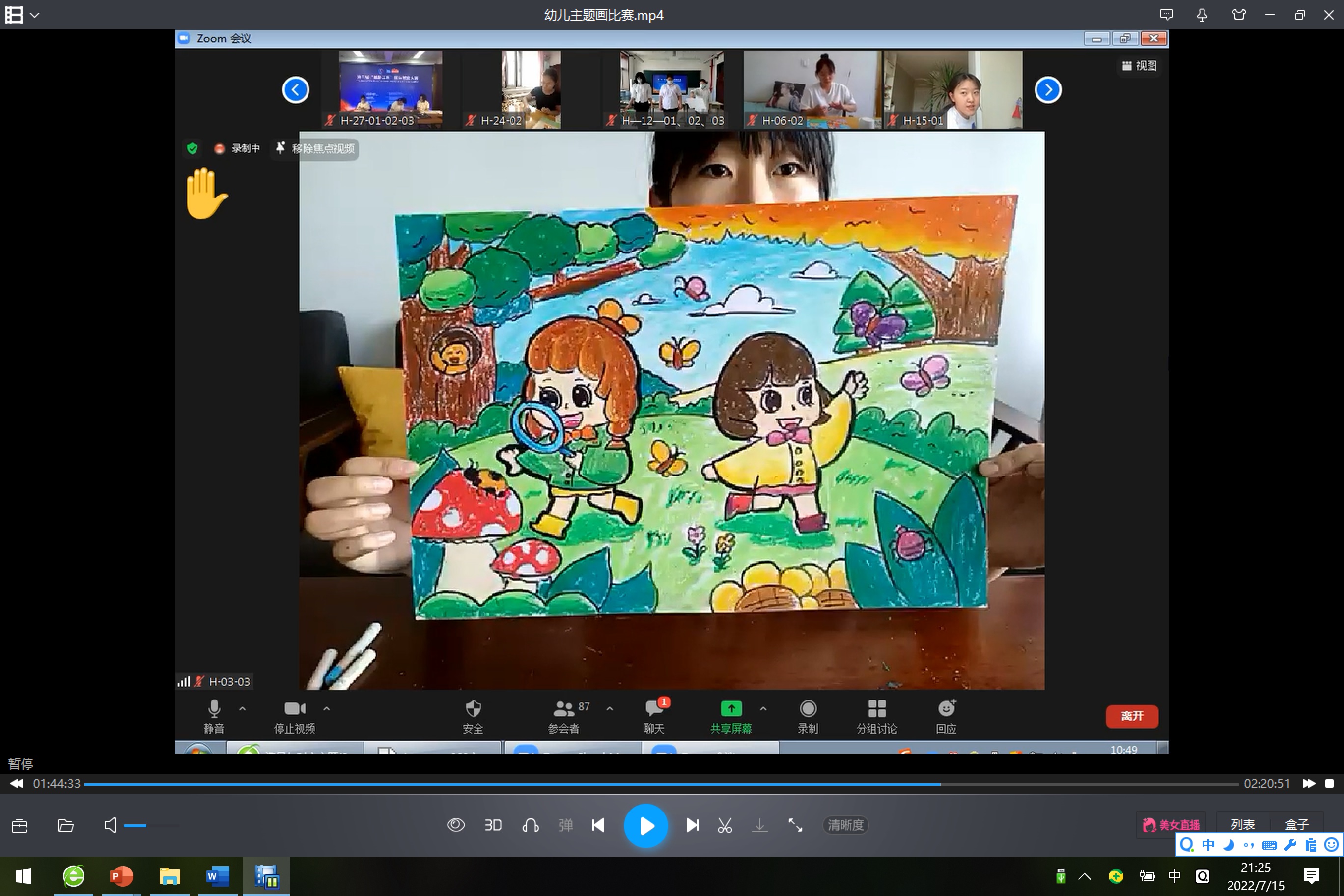Image resolution: width=1344 pixels, height=896 pixels.
Task: Mute audio with the speaker icon
Action: click(x=111, y=825)
